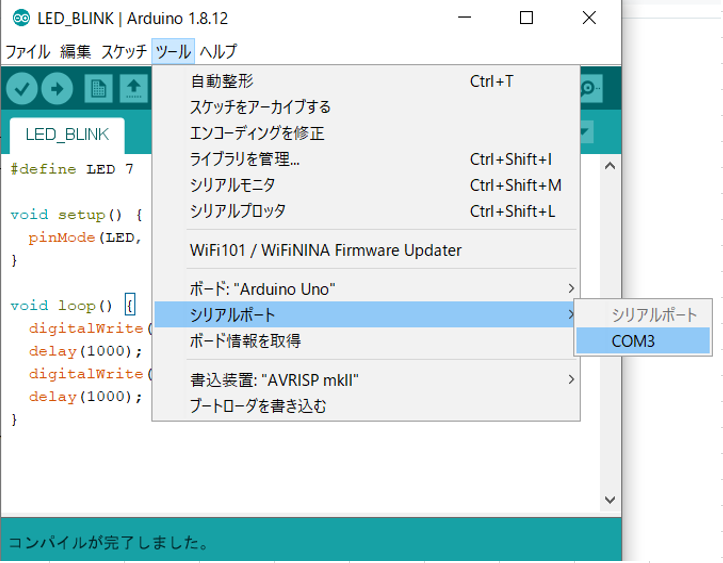The width and height of the screenshot is (723, 563).
Task: Maximize the Arduino window
Action: pyautogui.click(x=526, y=18)
